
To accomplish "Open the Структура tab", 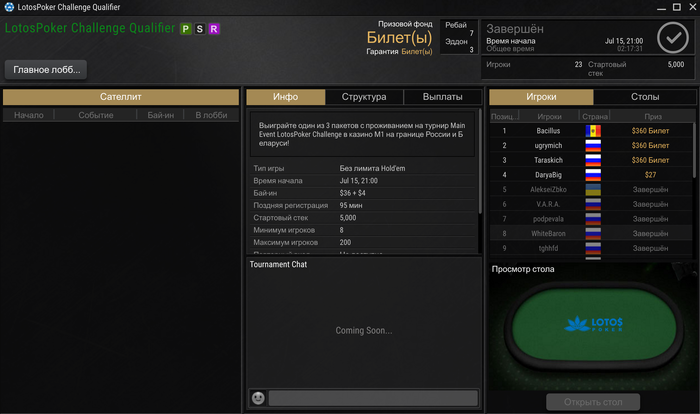I will [x=364, y=97].
